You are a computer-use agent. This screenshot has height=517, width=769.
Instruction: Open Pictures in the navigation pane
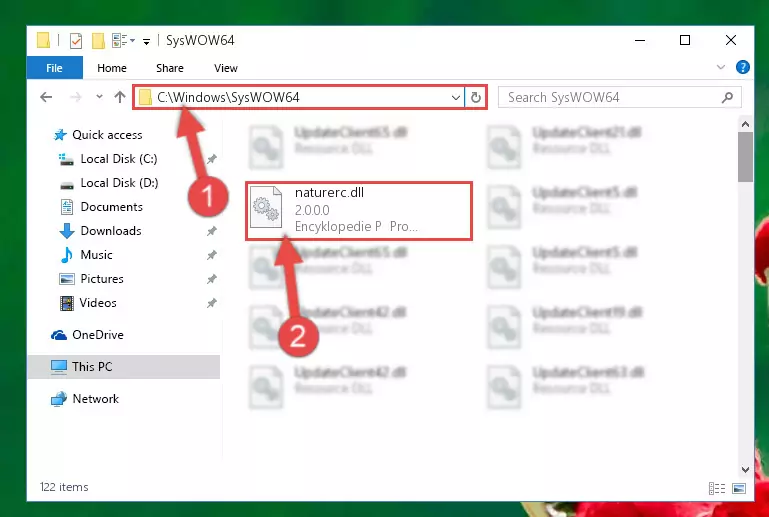point(102,279)
